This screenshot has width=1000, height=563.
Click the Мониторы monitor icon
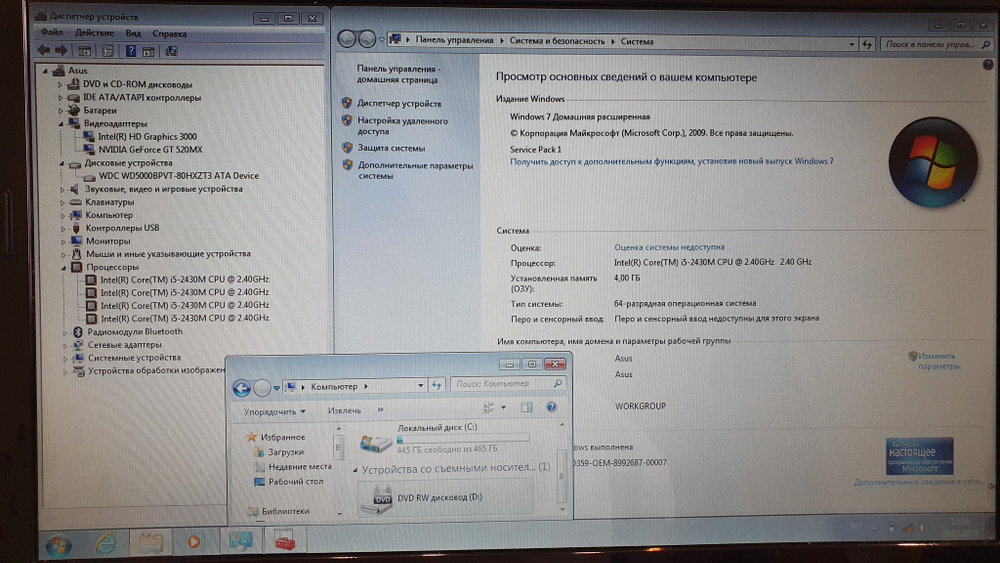tap(76, 241)
